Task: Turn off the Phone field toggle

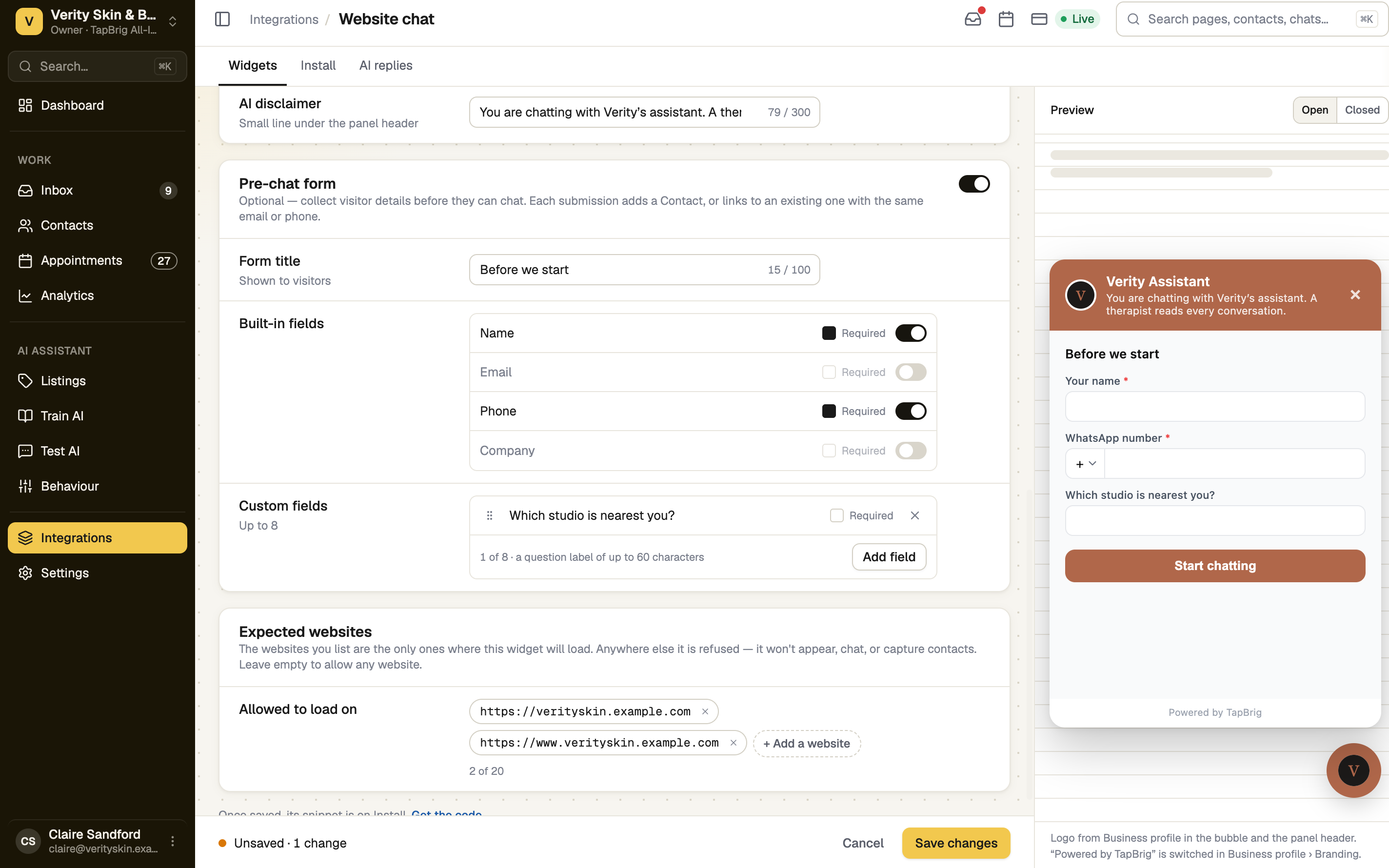Action: click(910, 411)
